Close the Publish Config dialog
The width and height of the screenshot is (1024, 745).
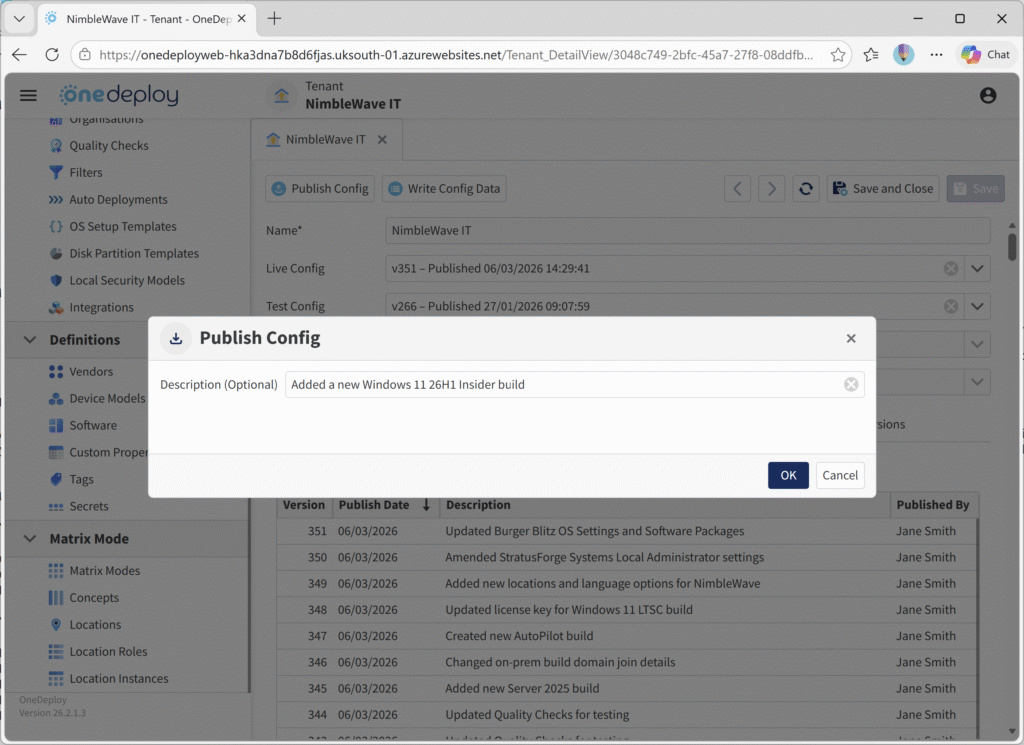(x=851, y=338)
